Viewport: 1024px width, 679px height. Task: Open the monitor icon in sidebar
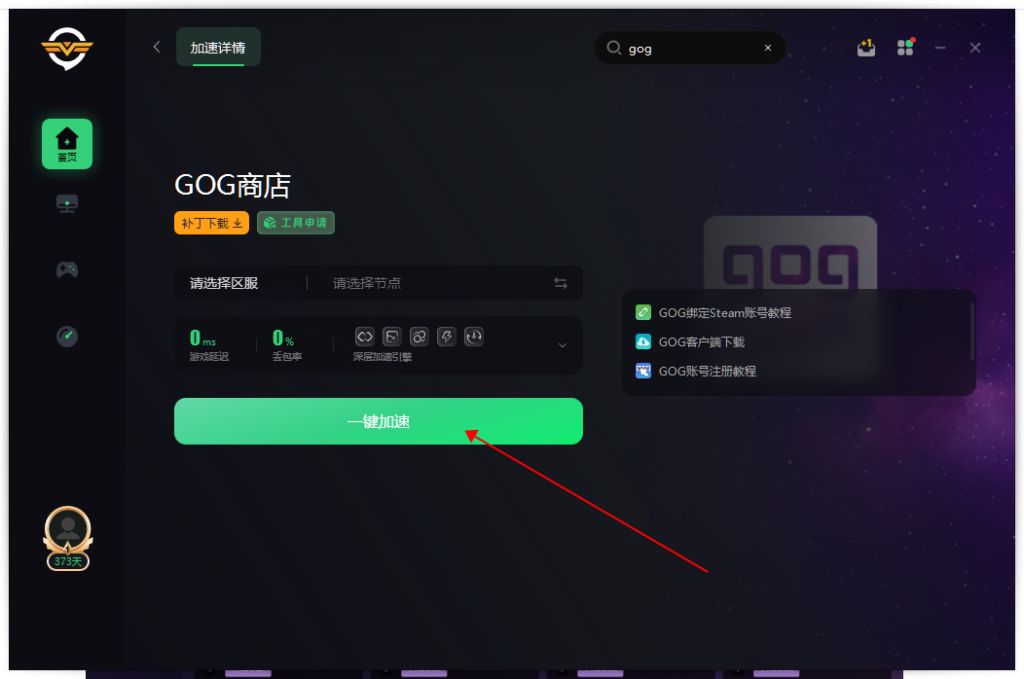67,204
